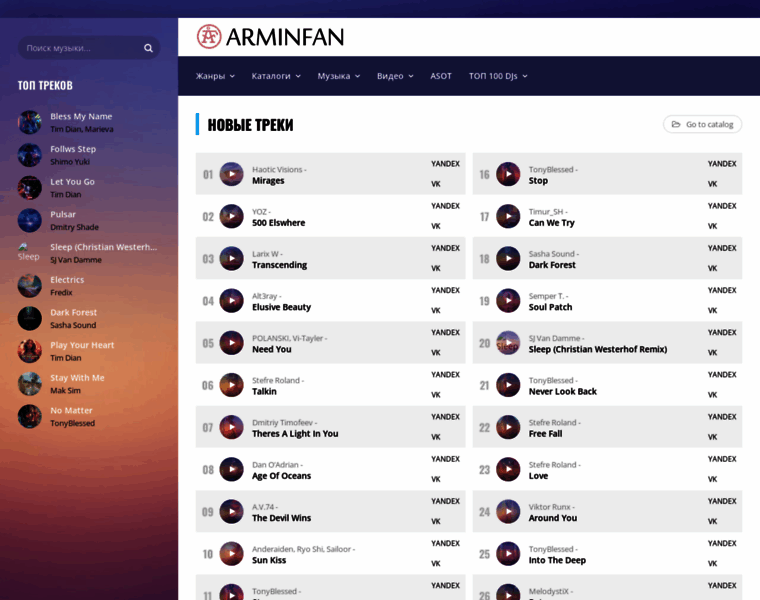The image size is (760, 600).
Task: Open the ARMINFAN logo homepage
Action: [270, 37]
